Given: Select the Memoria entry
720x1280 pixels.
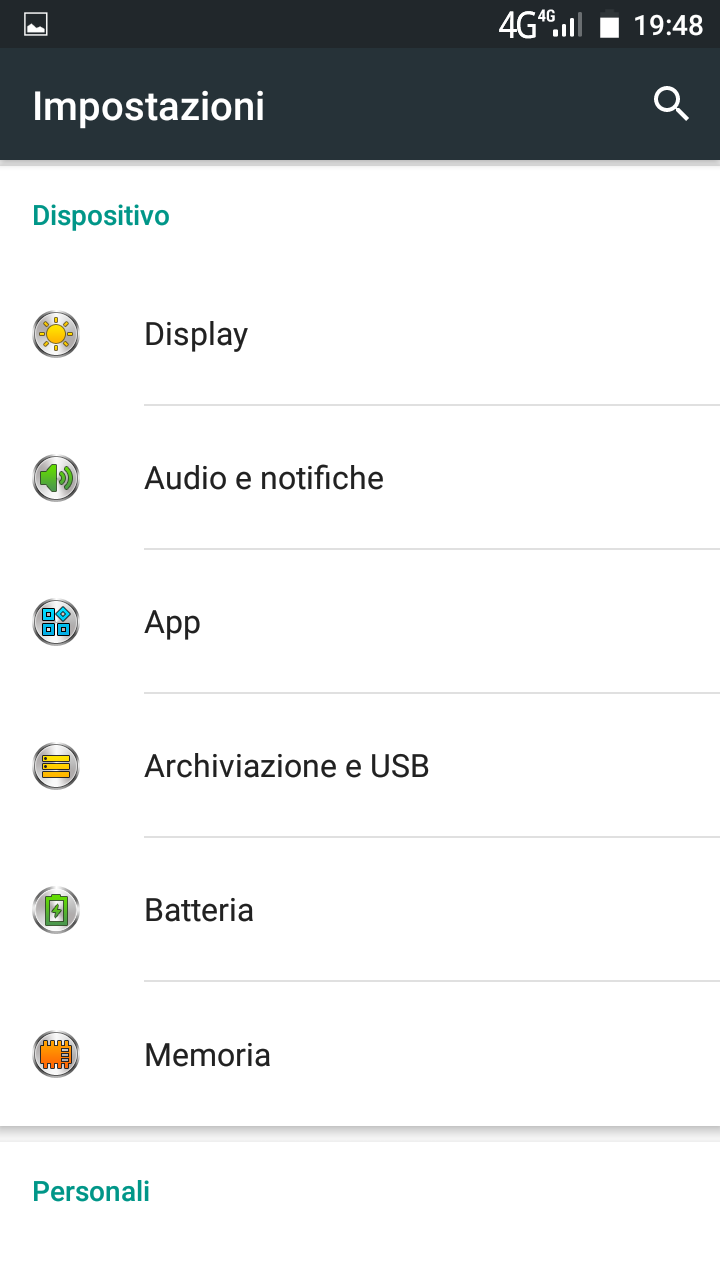Looking at the screenshot, I should 208,1054.
